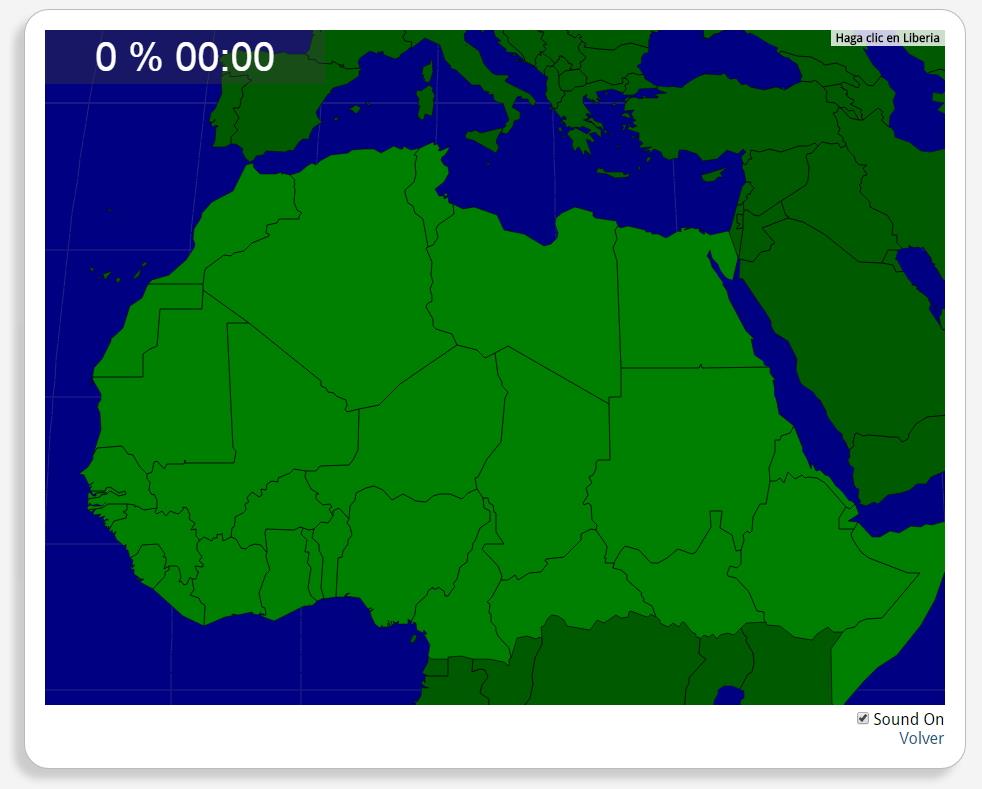Image resolution: width=982 pixels, height=789 pixels.
Task: Click the 00:00 timer display
Action: (225, 57)
